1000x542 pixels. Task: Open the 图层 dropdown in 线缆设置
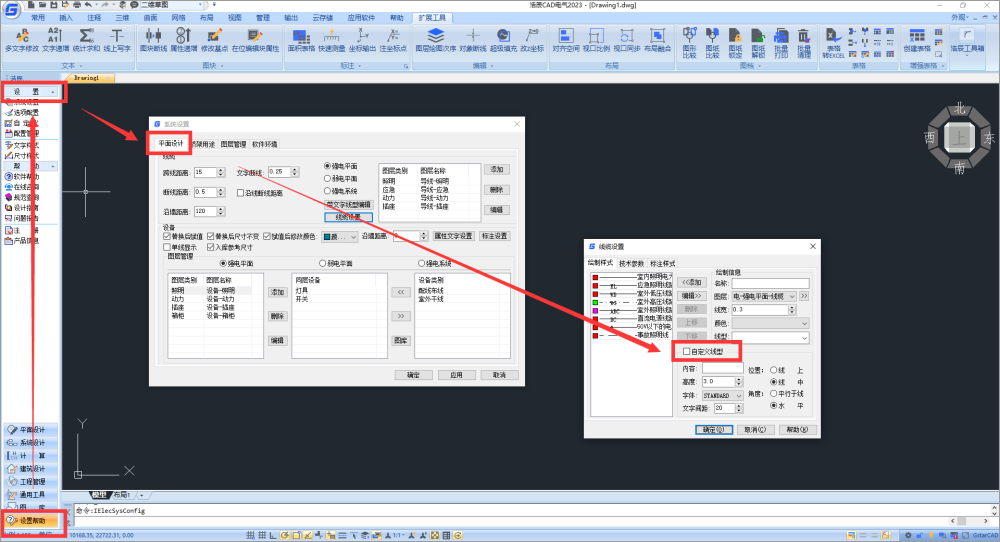764,296
